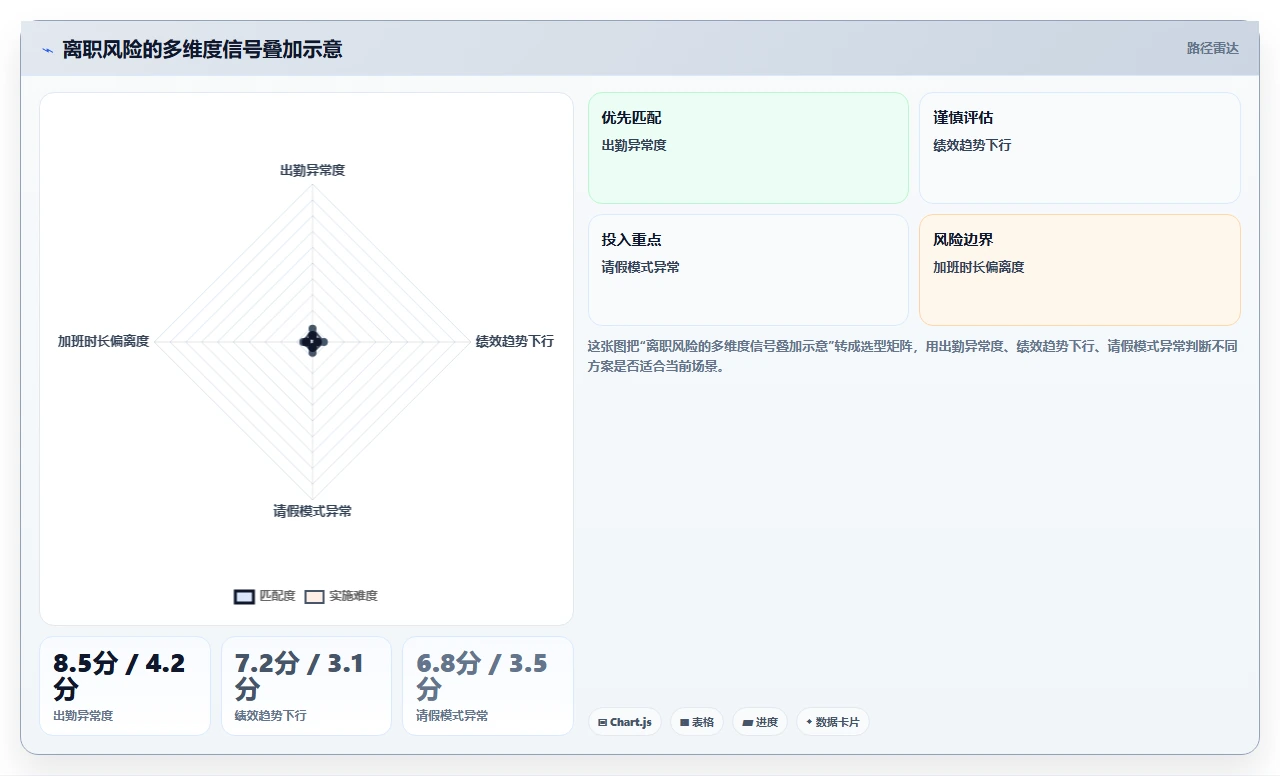The width and height of the screenshot is (1280, 776).
Task: Click the 绩效趋势下行 radar axis label
Action: [x=514, y=341]
